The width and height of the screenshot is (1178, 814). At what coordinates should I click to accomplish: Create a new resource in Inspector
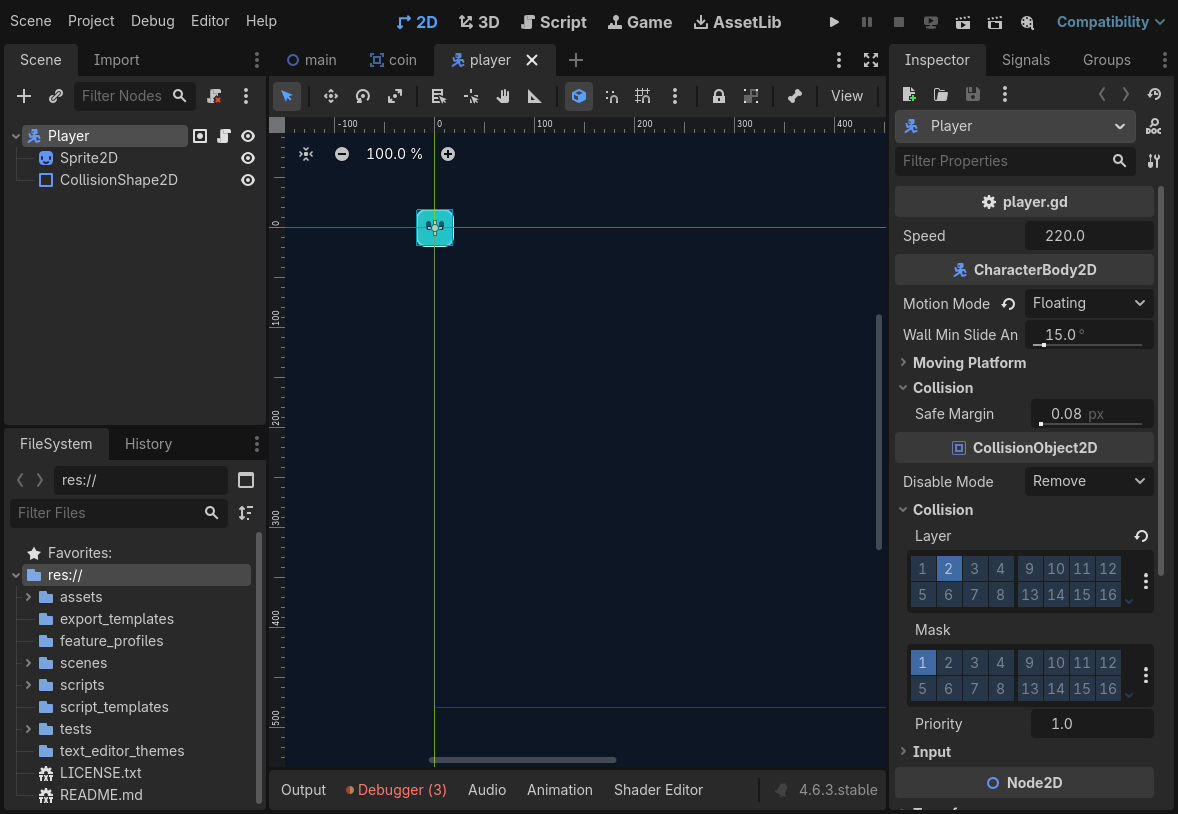[x=909, y=94]
